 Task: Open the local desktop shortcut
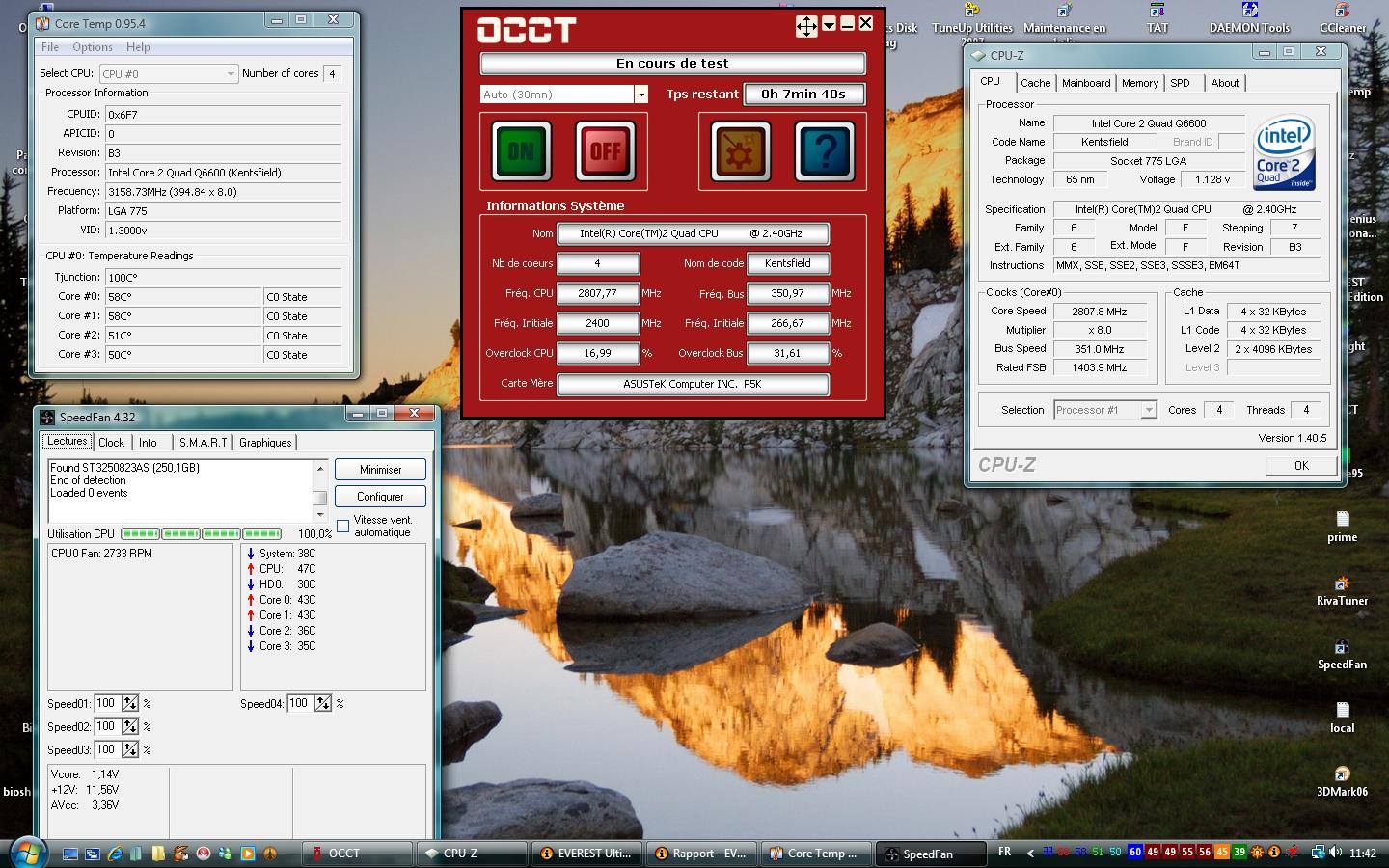1342,718
